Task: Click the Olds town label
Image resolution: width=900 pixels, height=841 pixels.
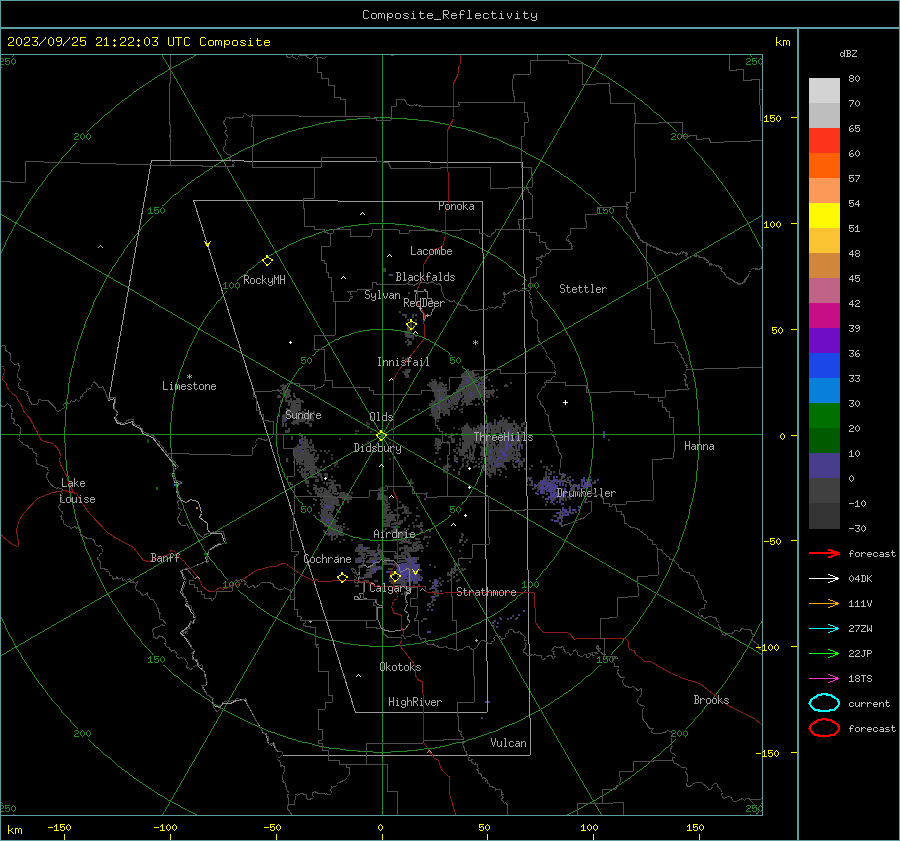Action: point(381,417)
